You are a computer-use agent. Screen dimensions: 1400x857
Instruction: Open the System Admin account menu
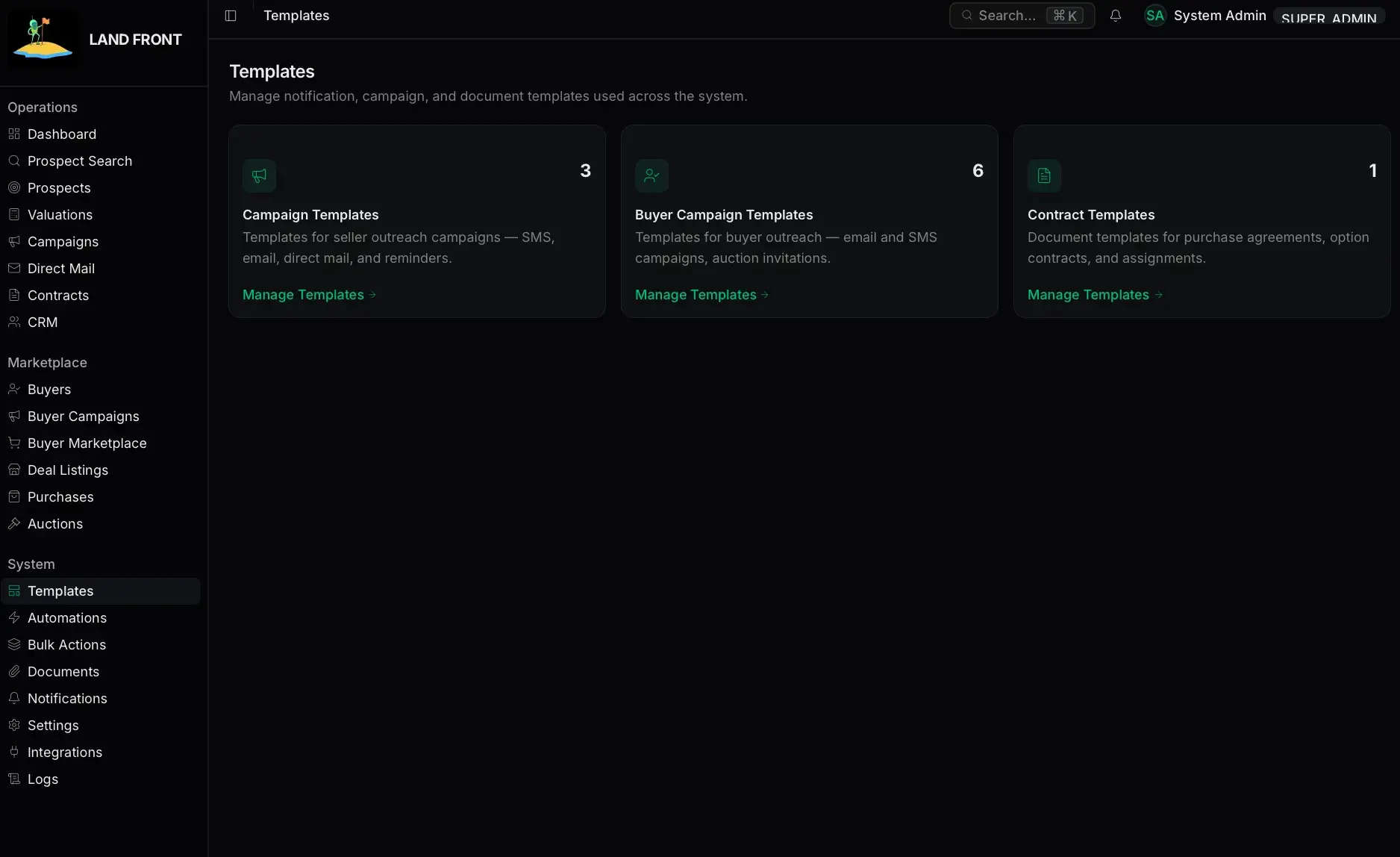[1219, 16]
